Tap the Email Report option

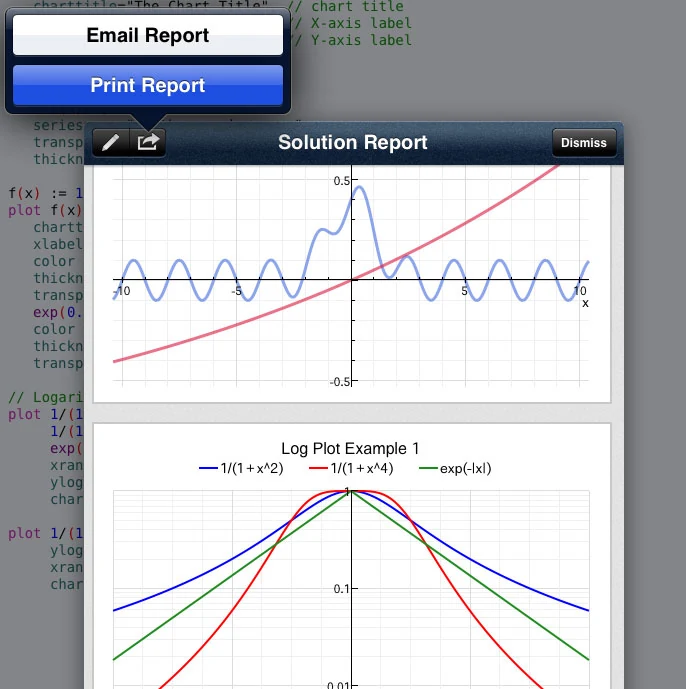coord(148,35)
